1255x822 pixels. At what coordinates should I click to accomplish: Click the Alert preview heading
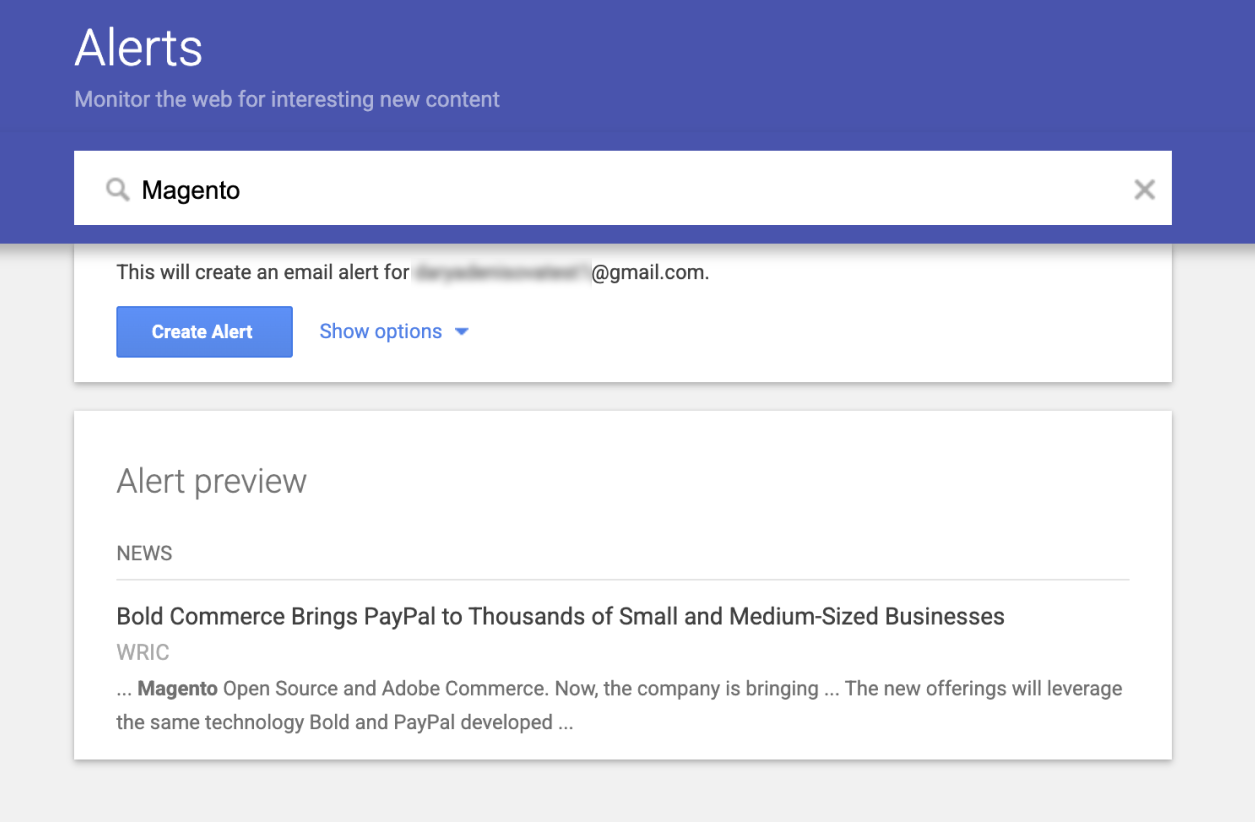click(x=211, y=481)
